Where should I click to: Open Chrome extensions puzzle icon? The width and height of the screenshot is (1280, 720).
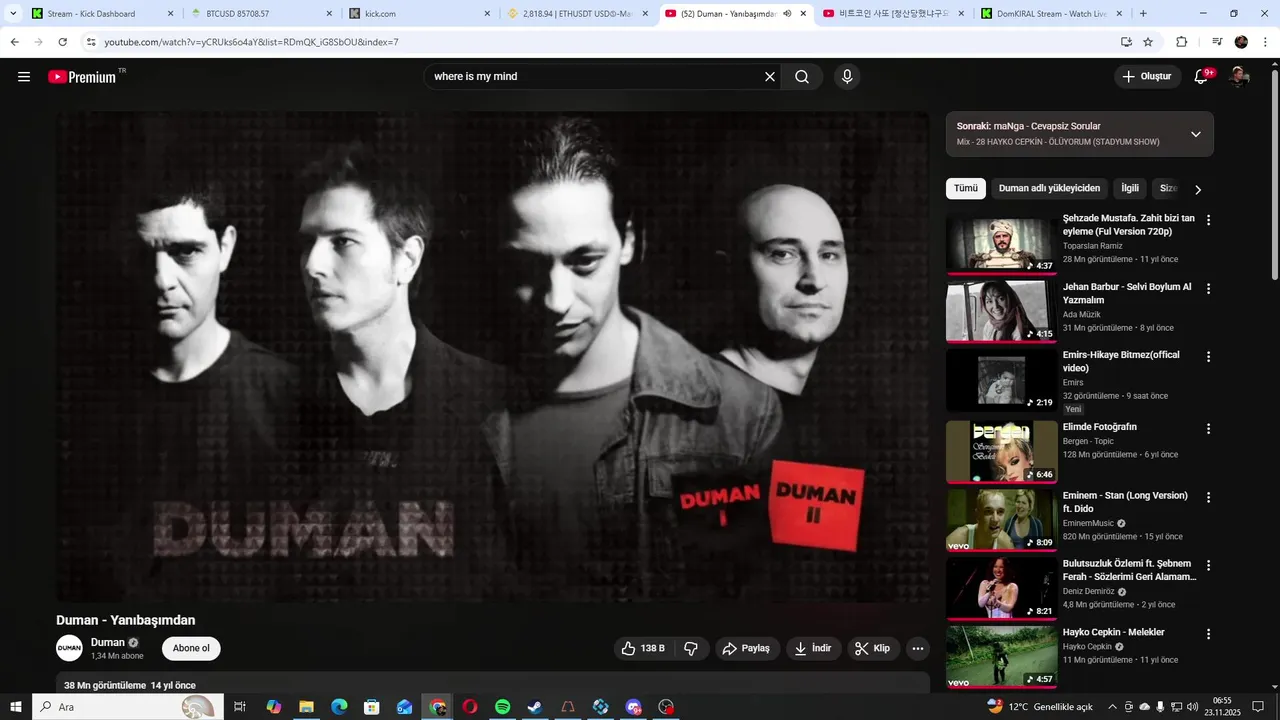click(x=1181, y=42)
